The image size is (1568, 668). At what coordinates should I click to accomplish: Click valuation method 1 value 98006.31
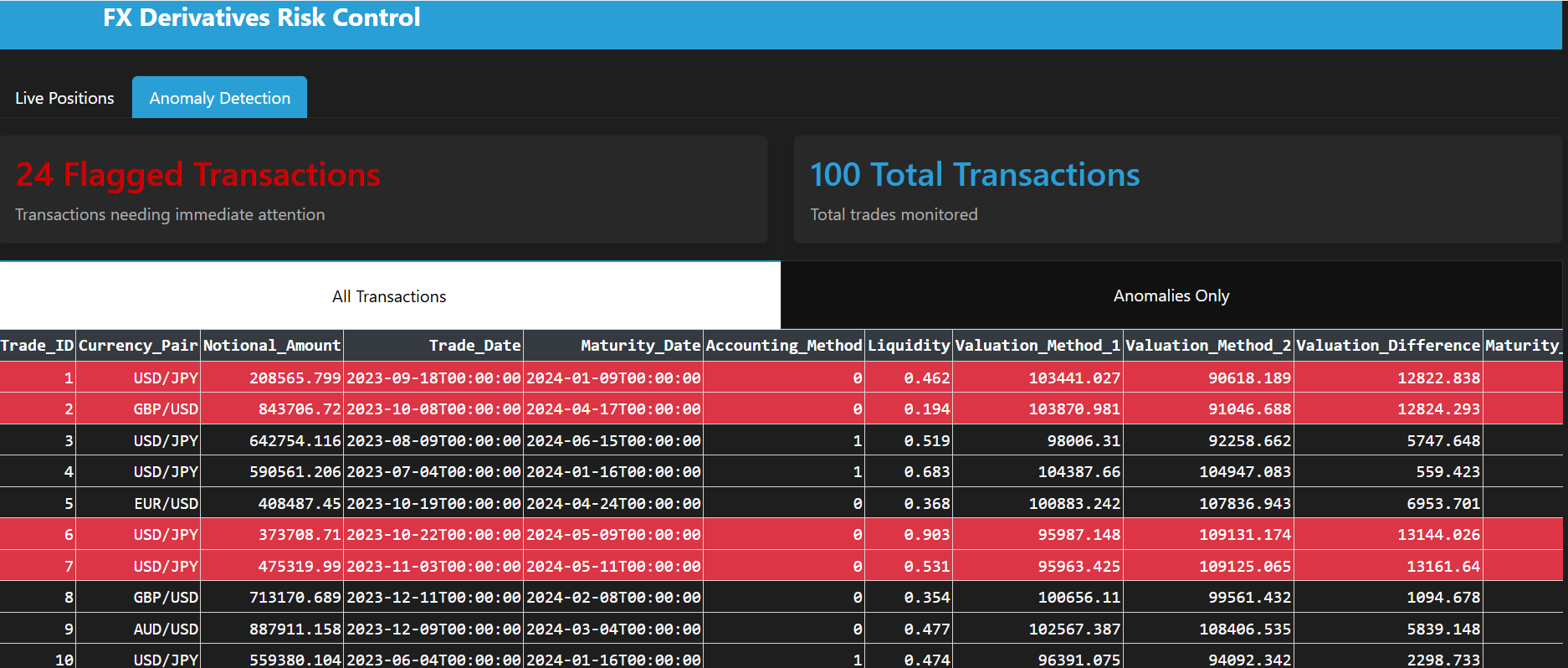point(1038,440)
